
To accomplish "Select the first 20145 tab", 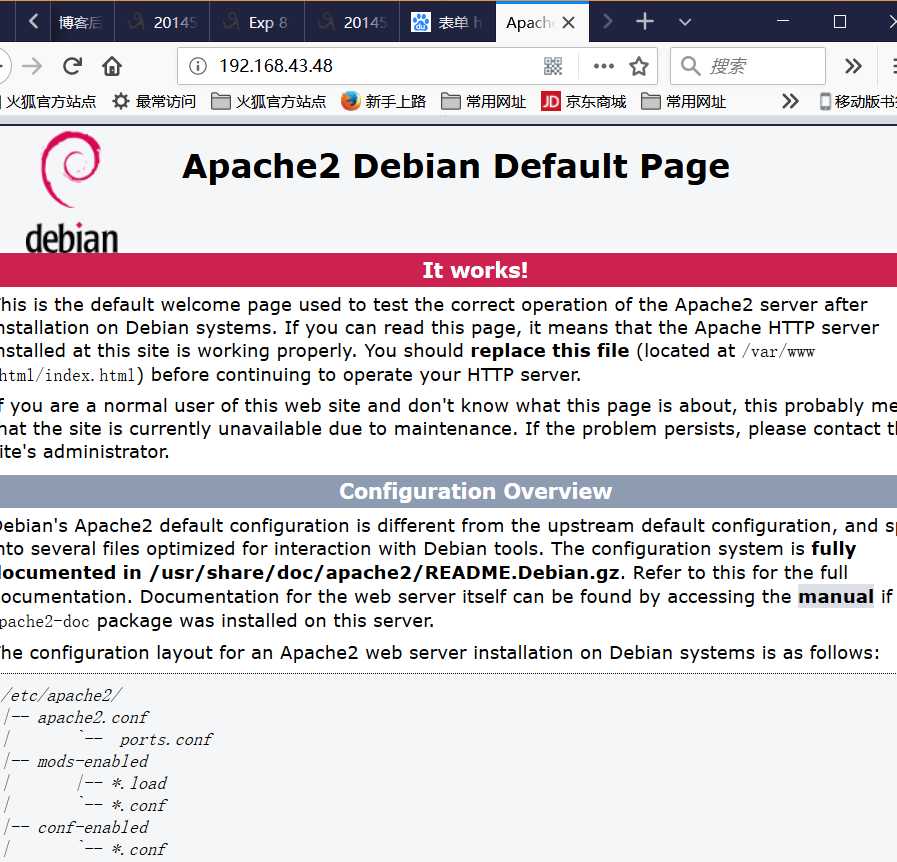I will (162, 22).
